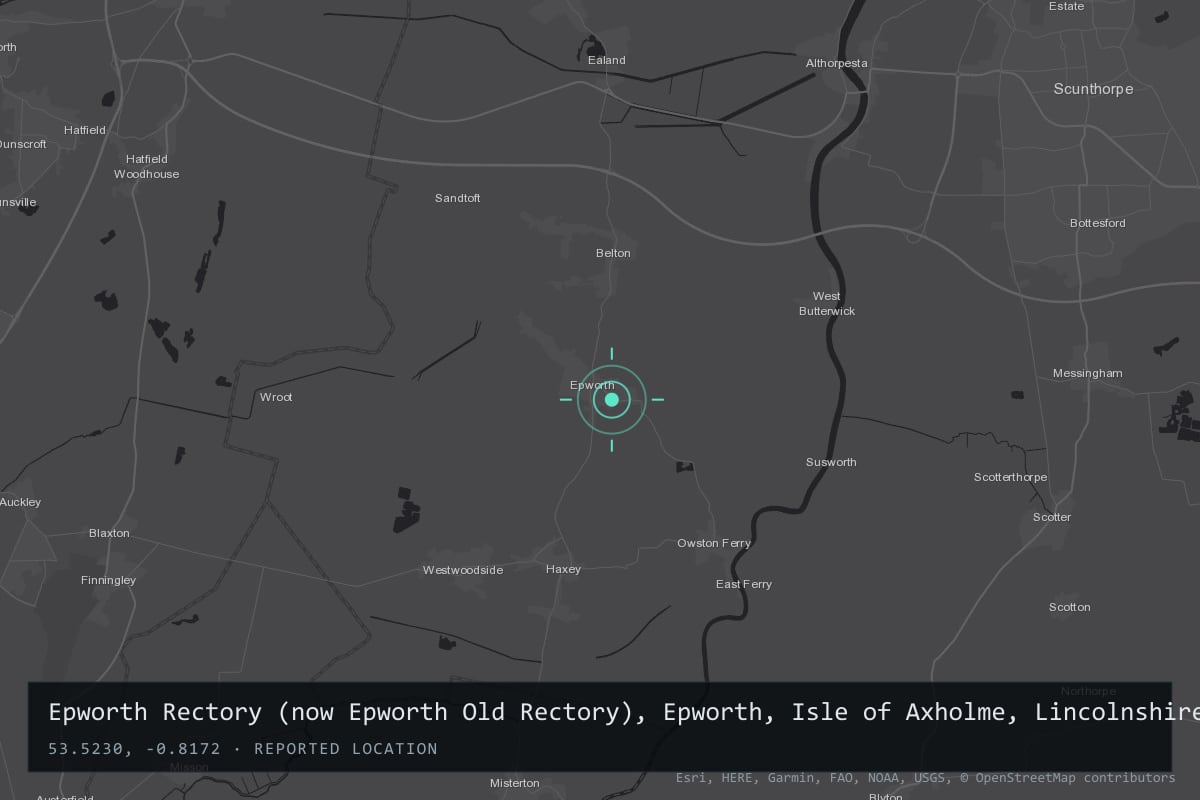Image resolution: width=1200 pixels, height=800 pixels.
Task: Select the Misterton label
Action: click(x=514, y=783)
